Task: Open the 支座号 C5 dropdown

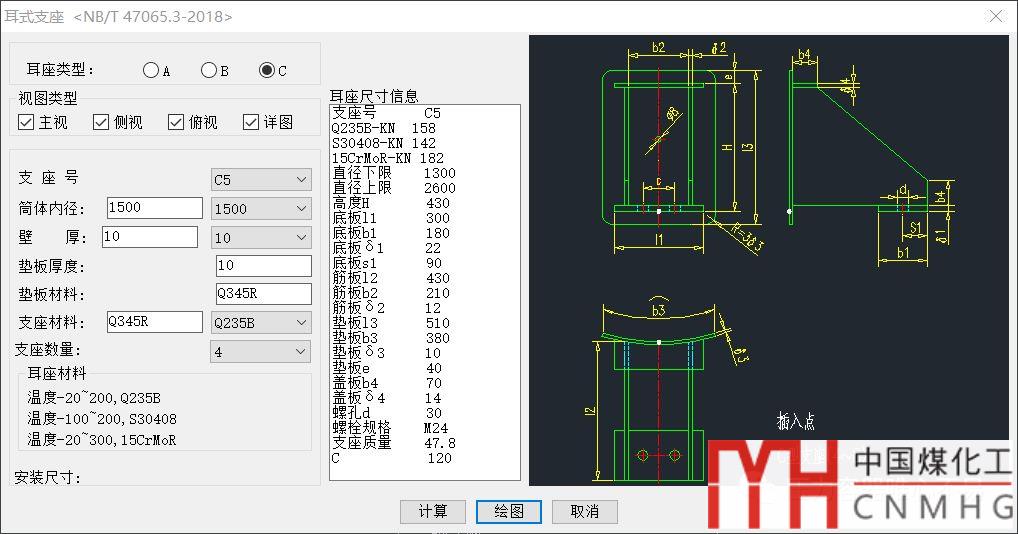Action: (262, 180)
